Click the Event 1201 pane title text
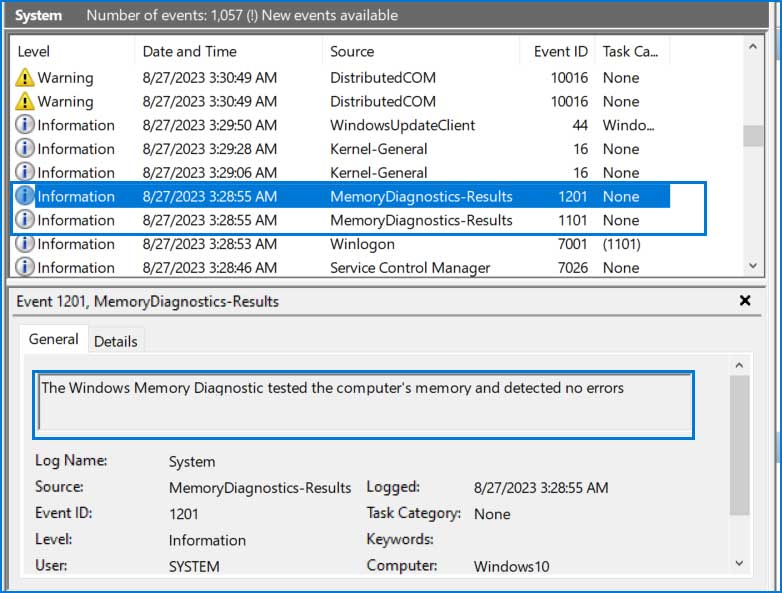Screen dimensions: 782x593 pos(148,302)
